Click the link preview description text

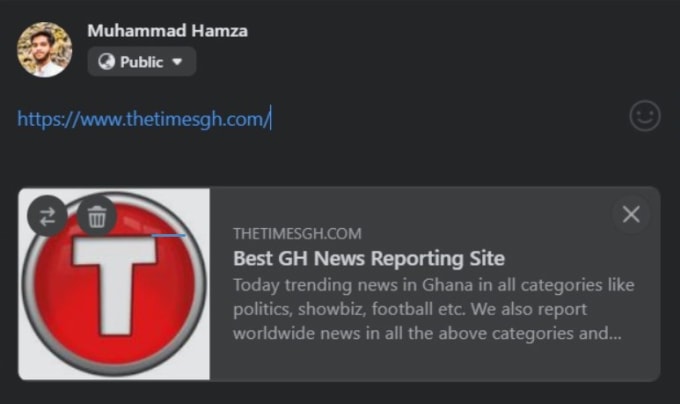(434, 309)
